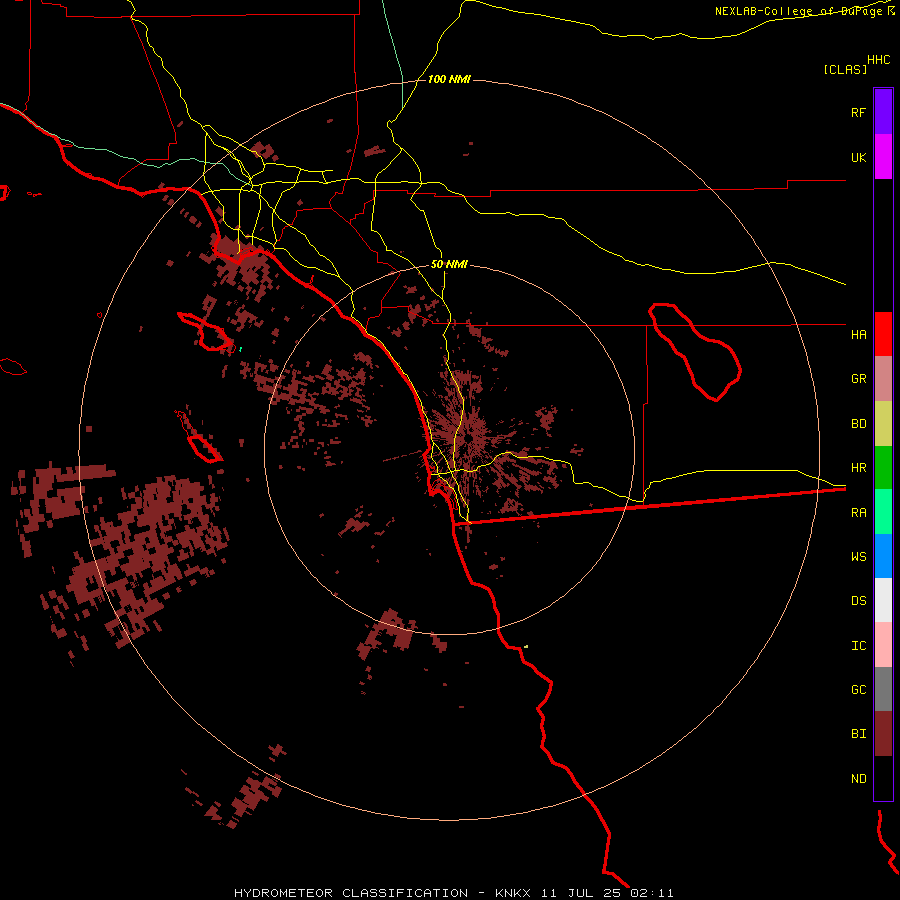Click the "IC" legend label

[x=858, y=646]
